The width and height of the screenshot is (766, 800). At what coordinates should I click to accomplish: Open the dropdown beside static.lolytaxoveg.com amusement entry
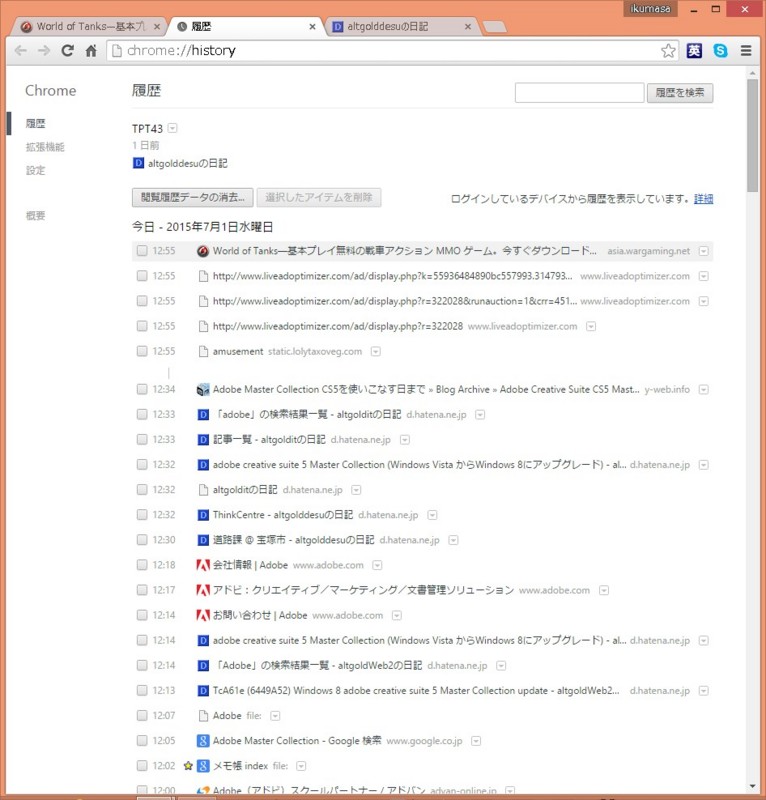[x=376, y=352]
